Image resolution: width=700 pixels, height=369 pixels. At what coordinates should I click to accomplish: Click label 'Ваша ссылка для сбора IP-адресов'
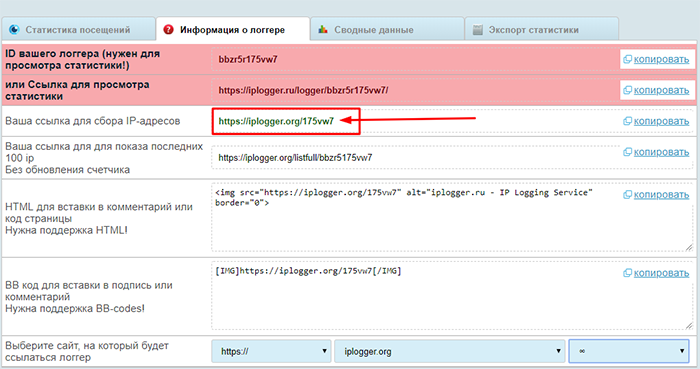pos(92,121)
